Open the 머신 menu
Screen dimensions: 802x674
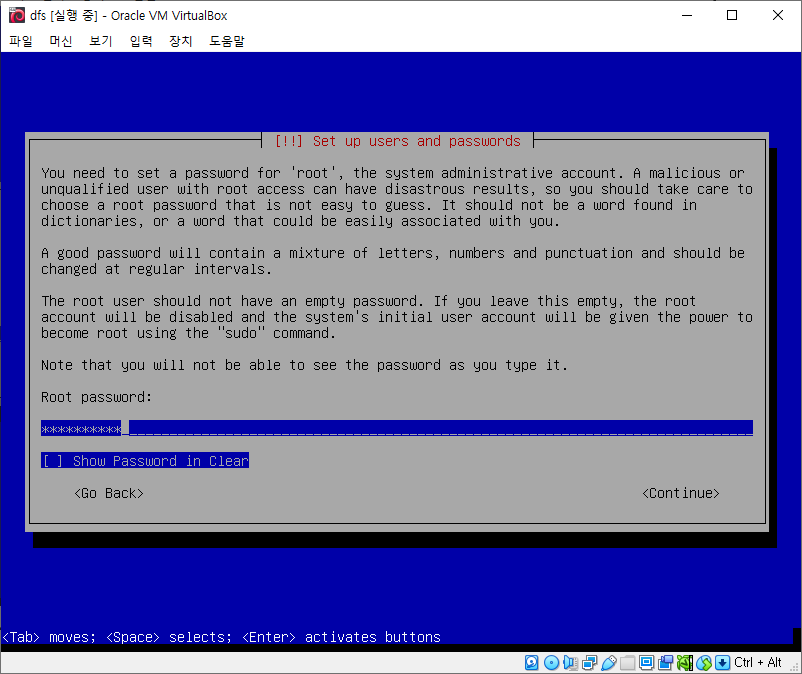click(x=60, y=41)
